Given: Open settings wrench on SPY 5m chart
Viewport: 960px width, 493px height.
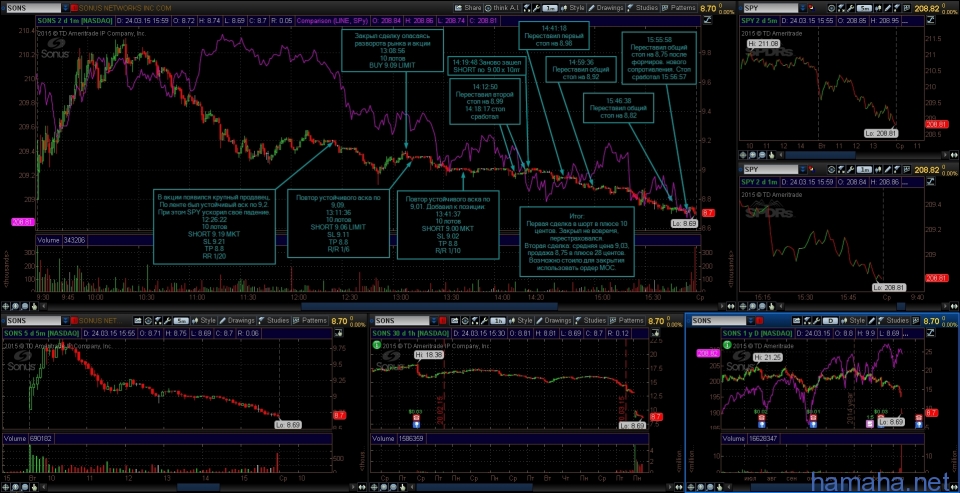Looking at the screenshot, I should click(850, 8).
